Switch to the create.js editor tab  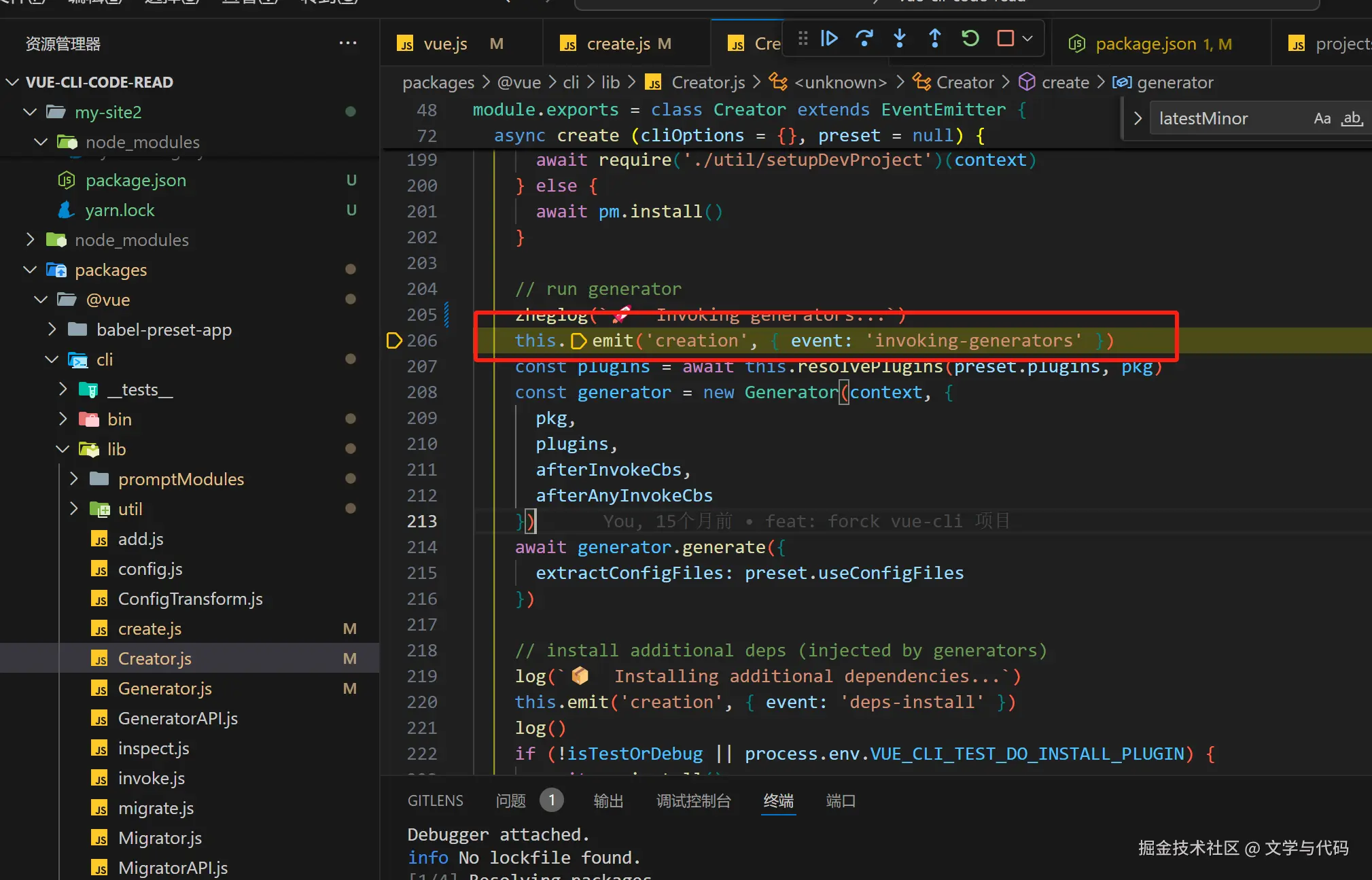(618, 44)
